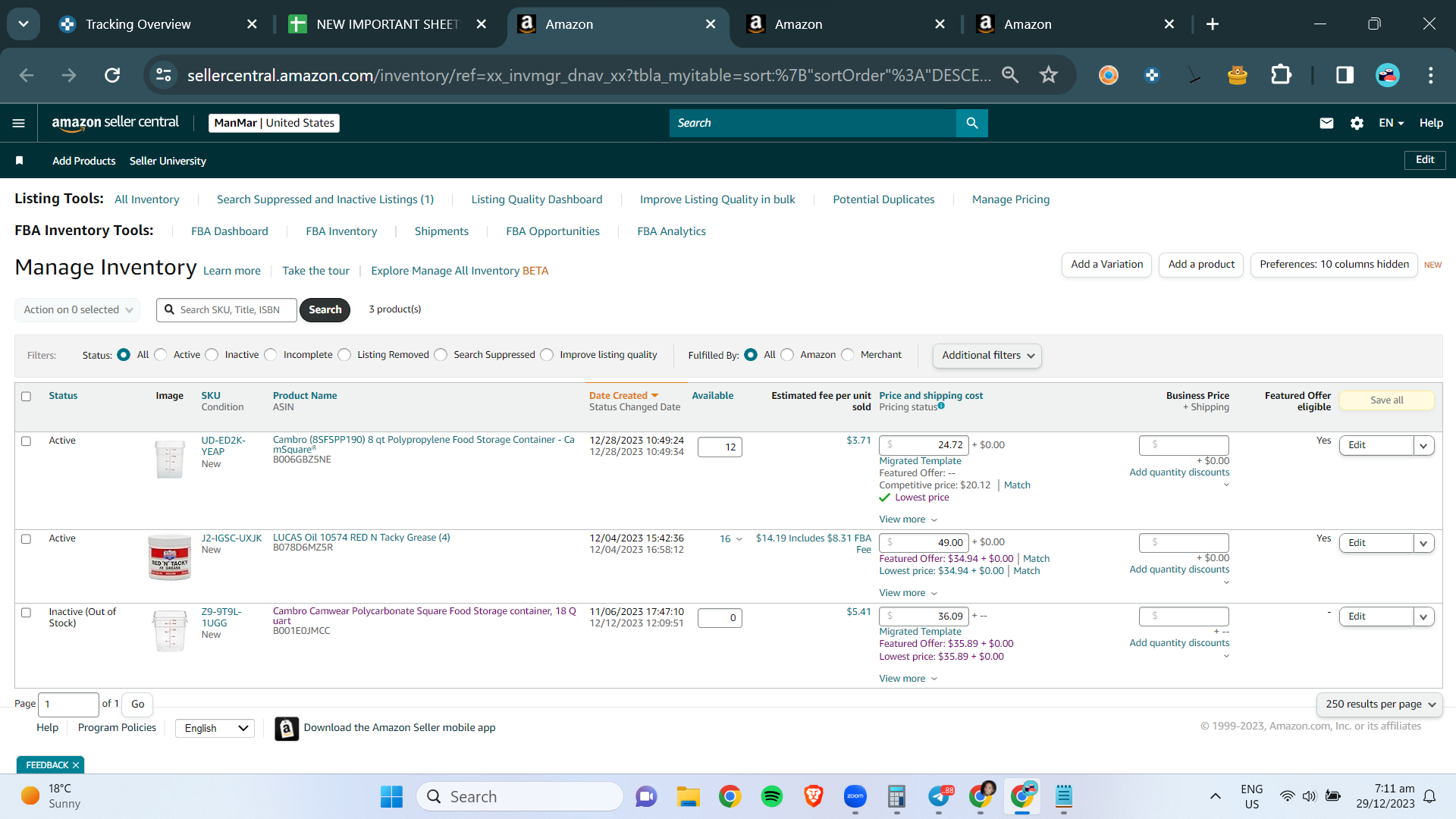Click the pricing status info icon

point(941,406)
